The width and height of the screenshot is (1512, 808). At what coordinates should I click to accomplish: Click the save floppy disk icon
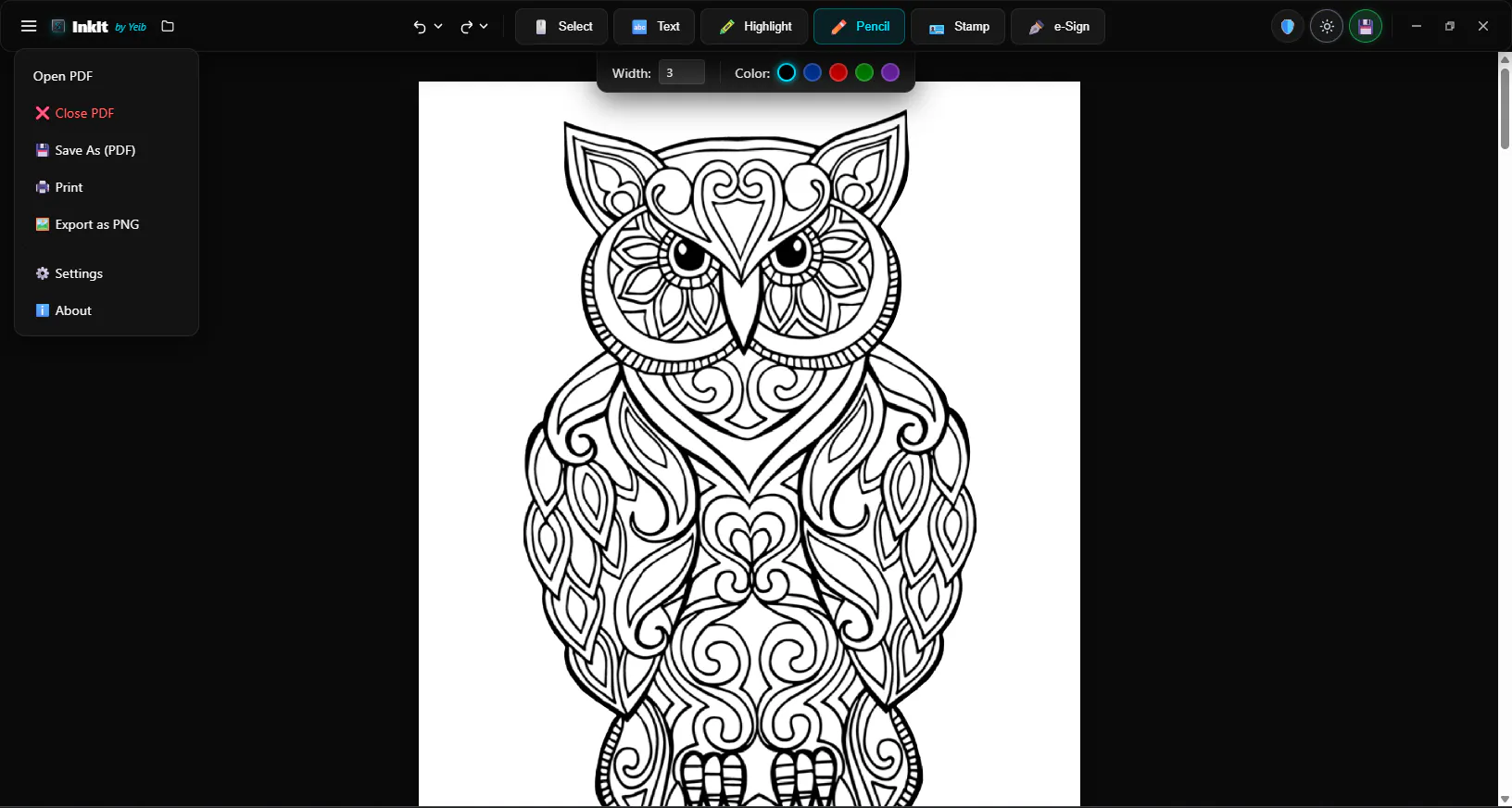click(x=1366, y=27)
